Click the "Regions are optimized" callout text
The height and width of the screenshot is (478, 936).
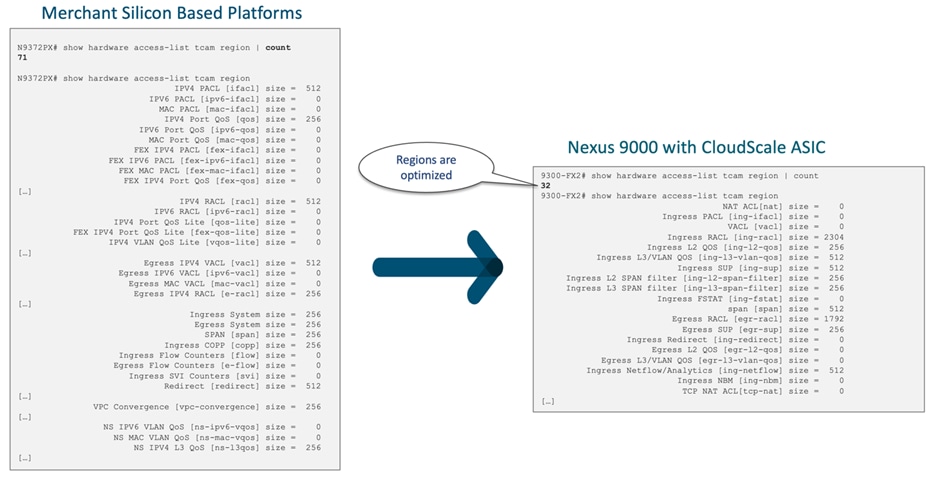pos(426,168)
